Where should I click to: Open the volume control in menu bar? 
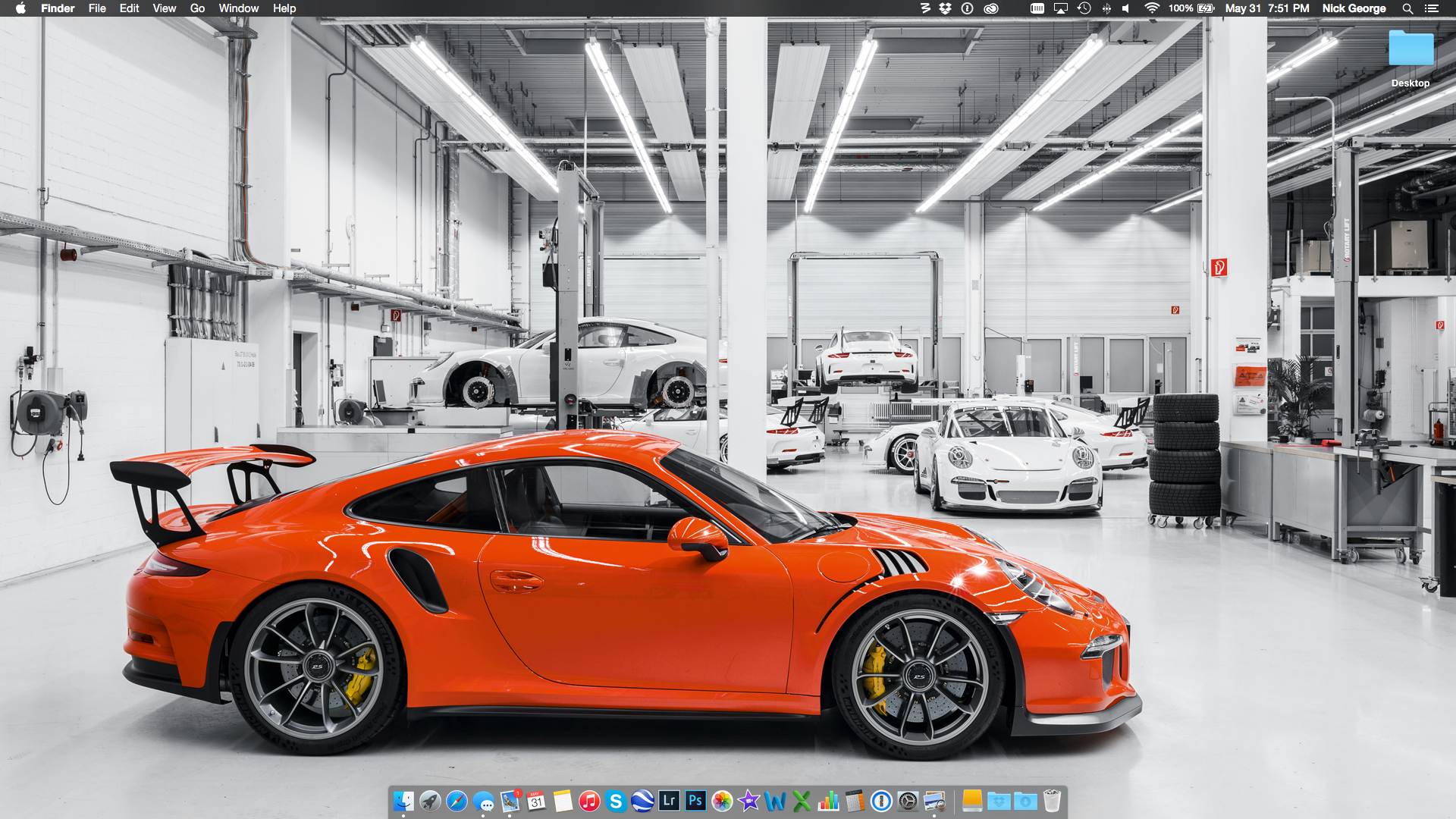click(x=1126, y=8)
